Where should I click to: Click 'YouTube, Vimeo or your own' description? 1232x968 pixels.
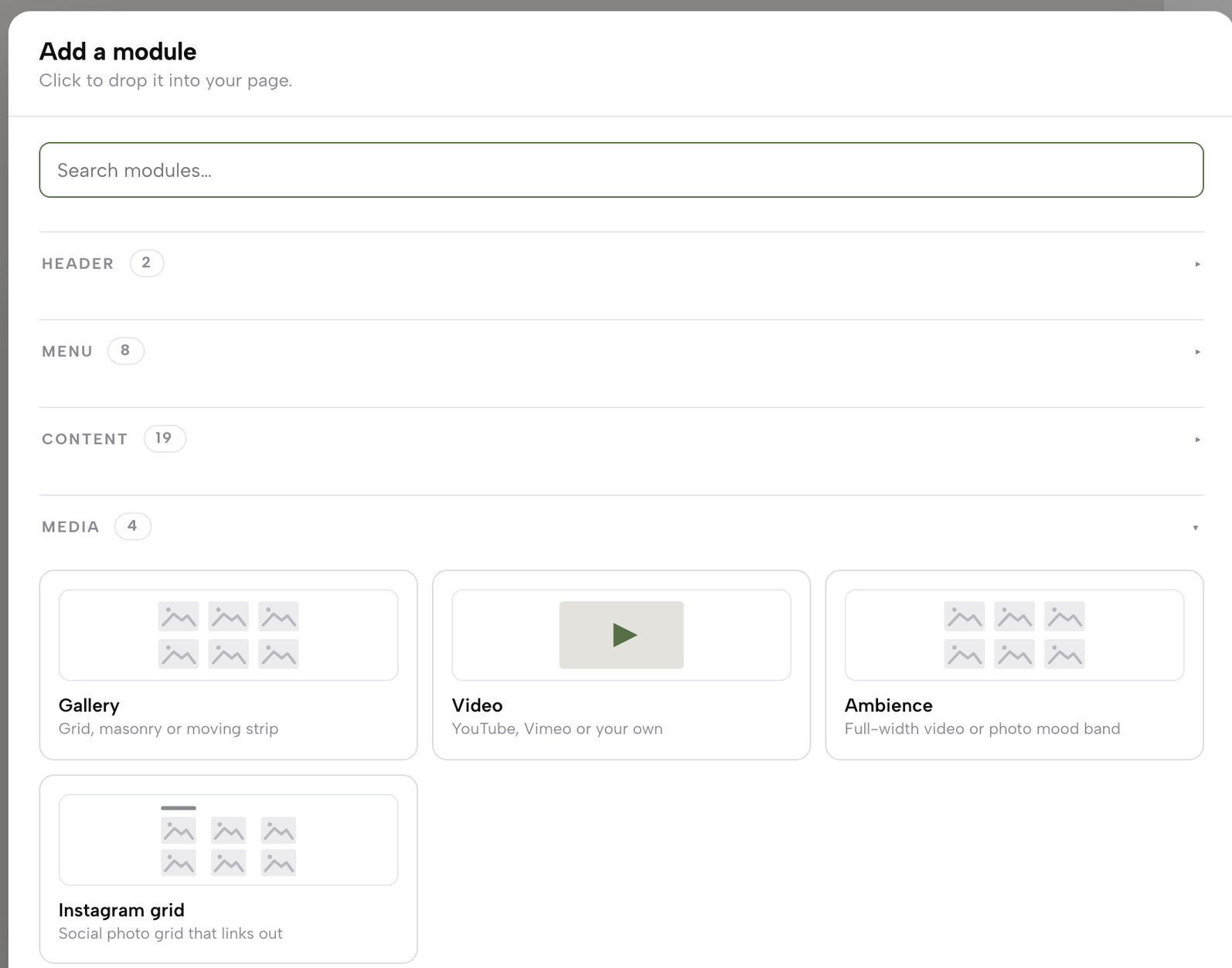(x=557, y=729)
